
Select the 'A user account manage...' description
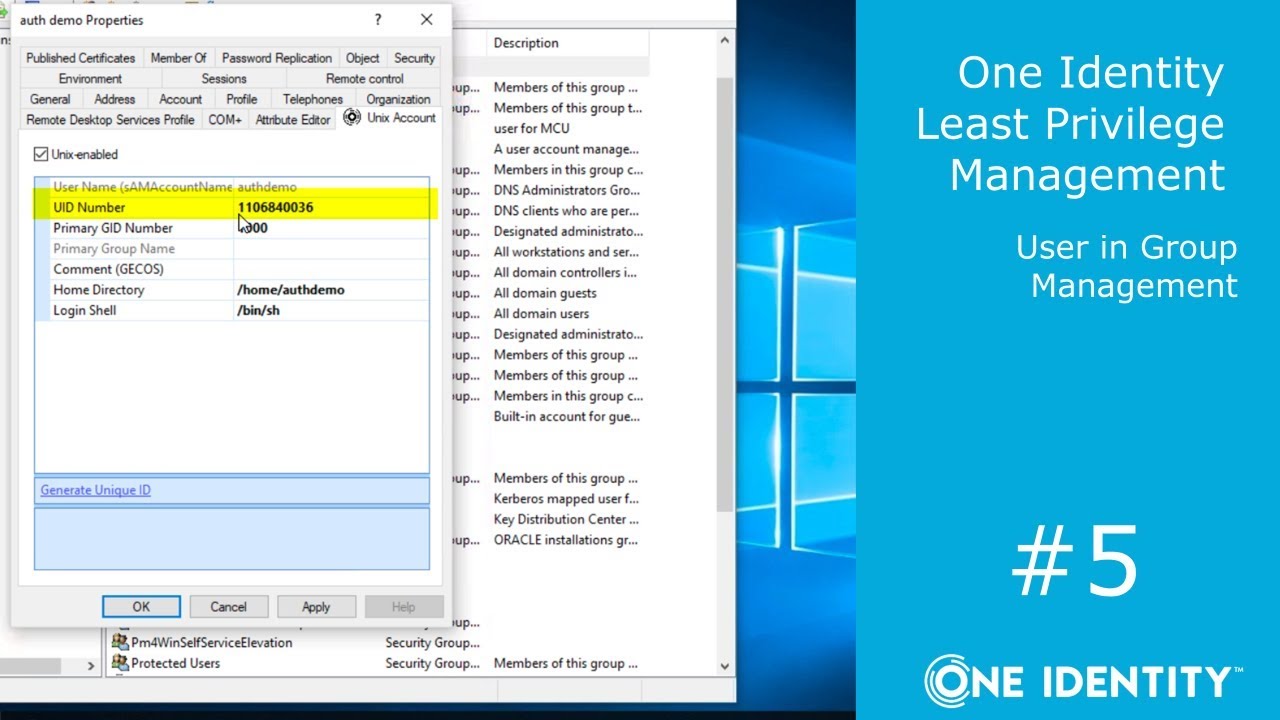pyautogui.click(x=566, y=149)
